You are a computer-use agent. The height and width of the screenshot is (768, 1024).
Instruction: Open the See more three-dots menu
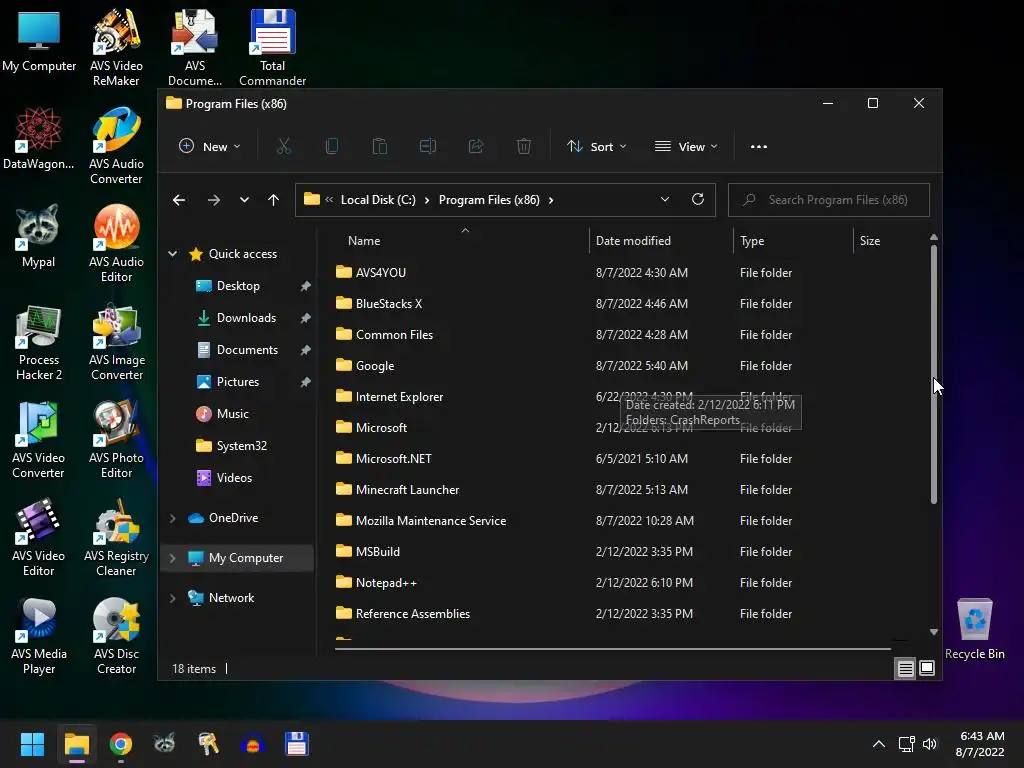(759, 146)
